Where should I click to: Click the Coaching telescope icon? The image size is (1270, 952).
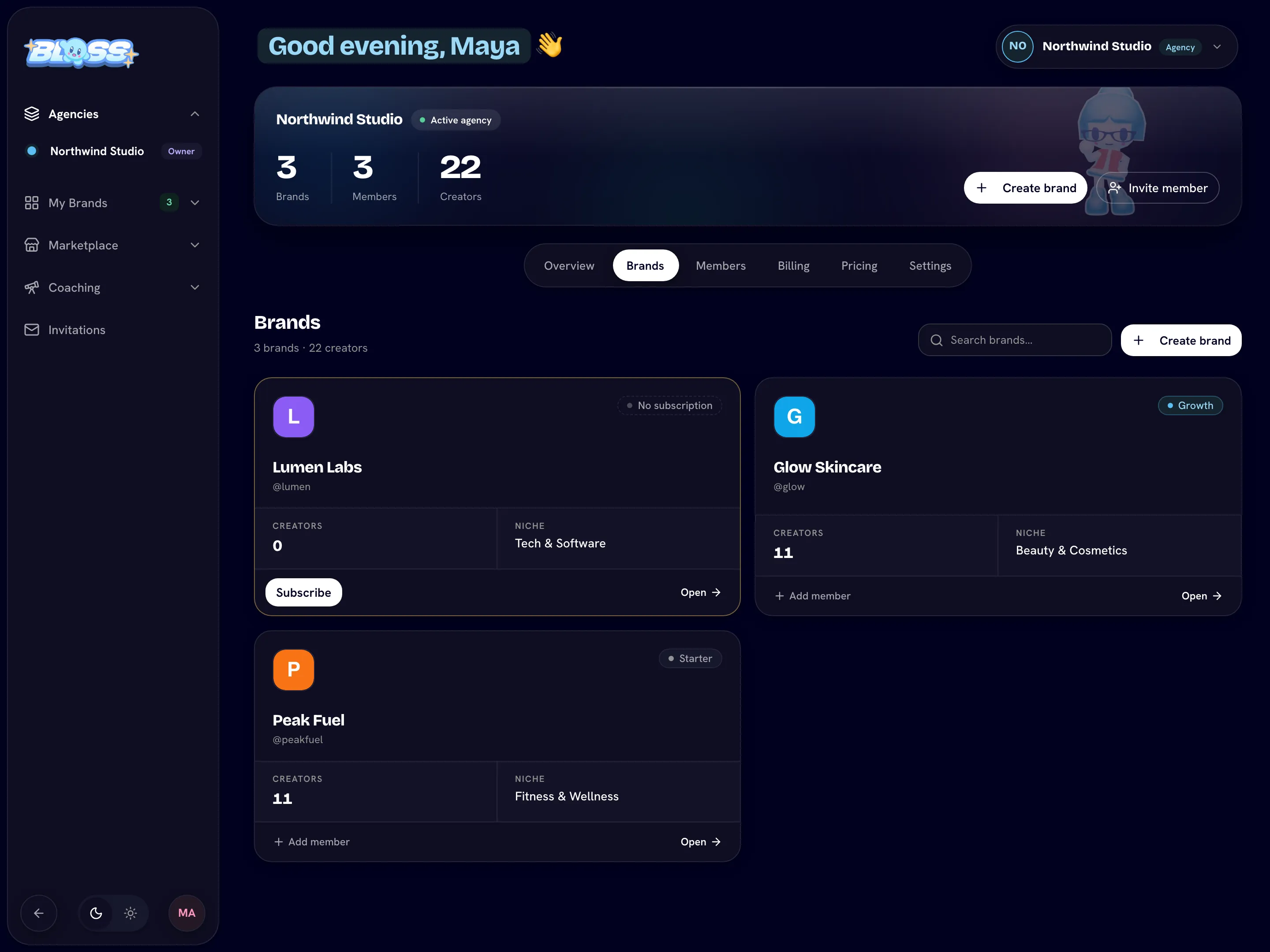[32, 287]
